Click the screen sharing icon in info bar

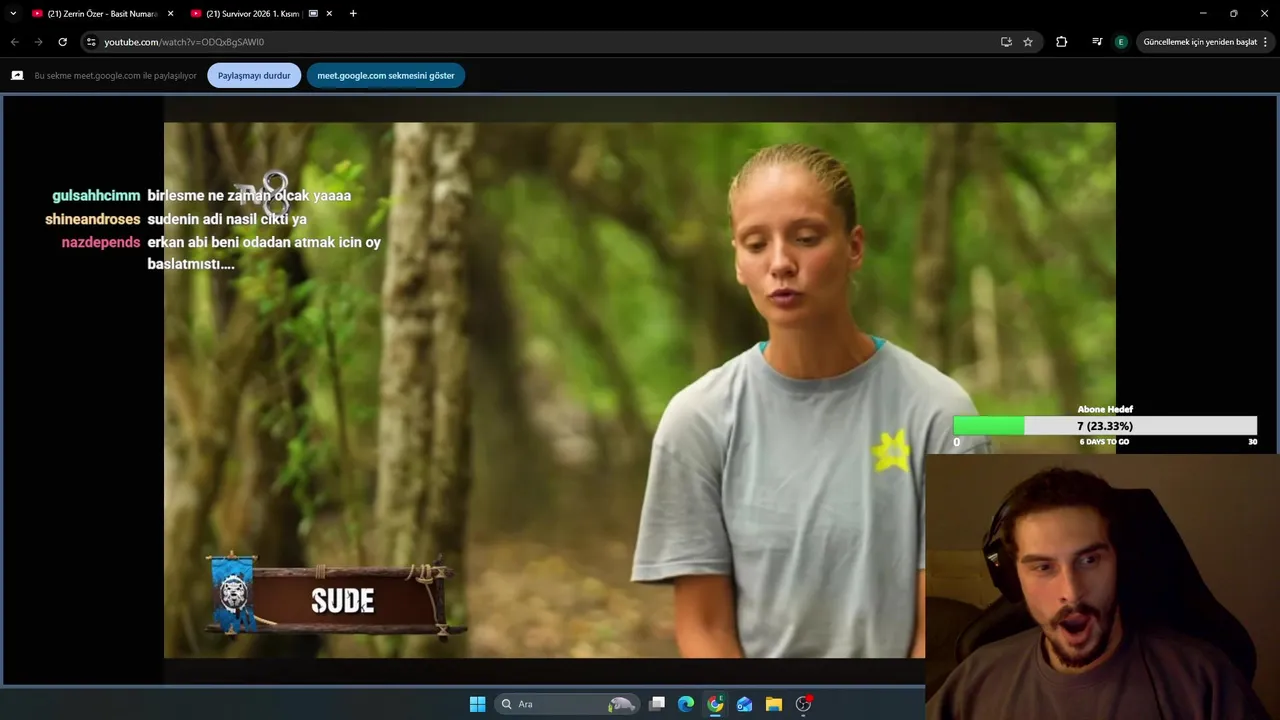coord(17,75)
